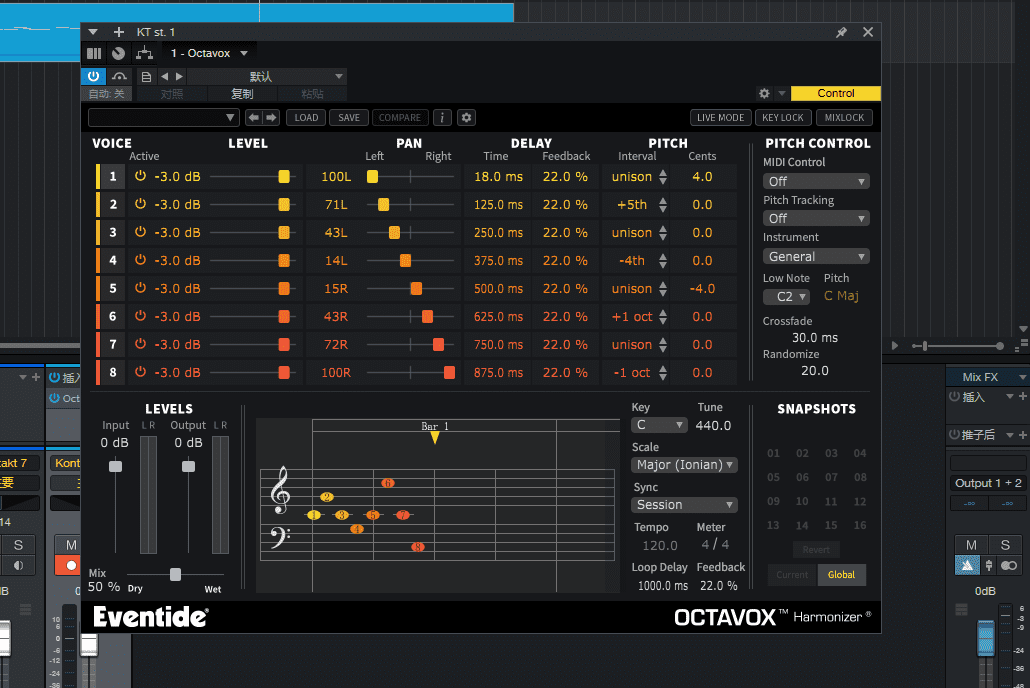Select the Current snapshots tab
Image resolution: width=1030 pixels, height=688 pixels.
coord(792,575)
